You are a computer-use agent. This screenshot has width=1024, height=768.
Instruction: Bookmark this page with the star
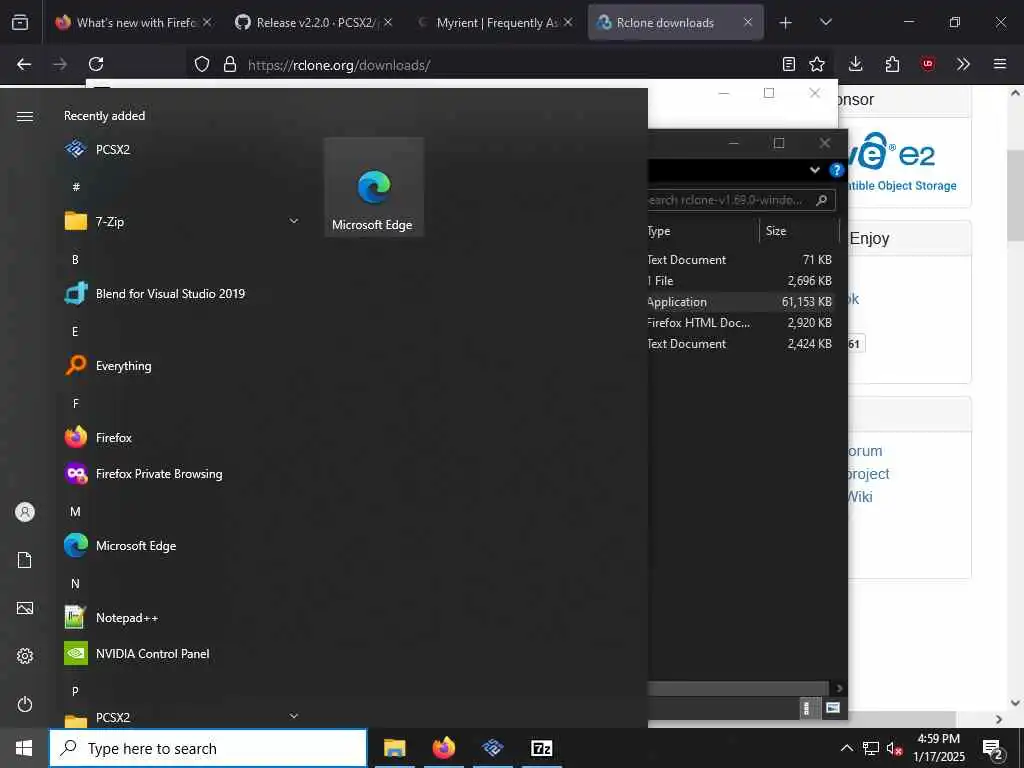pyautogui.click(x=816, y=64)
